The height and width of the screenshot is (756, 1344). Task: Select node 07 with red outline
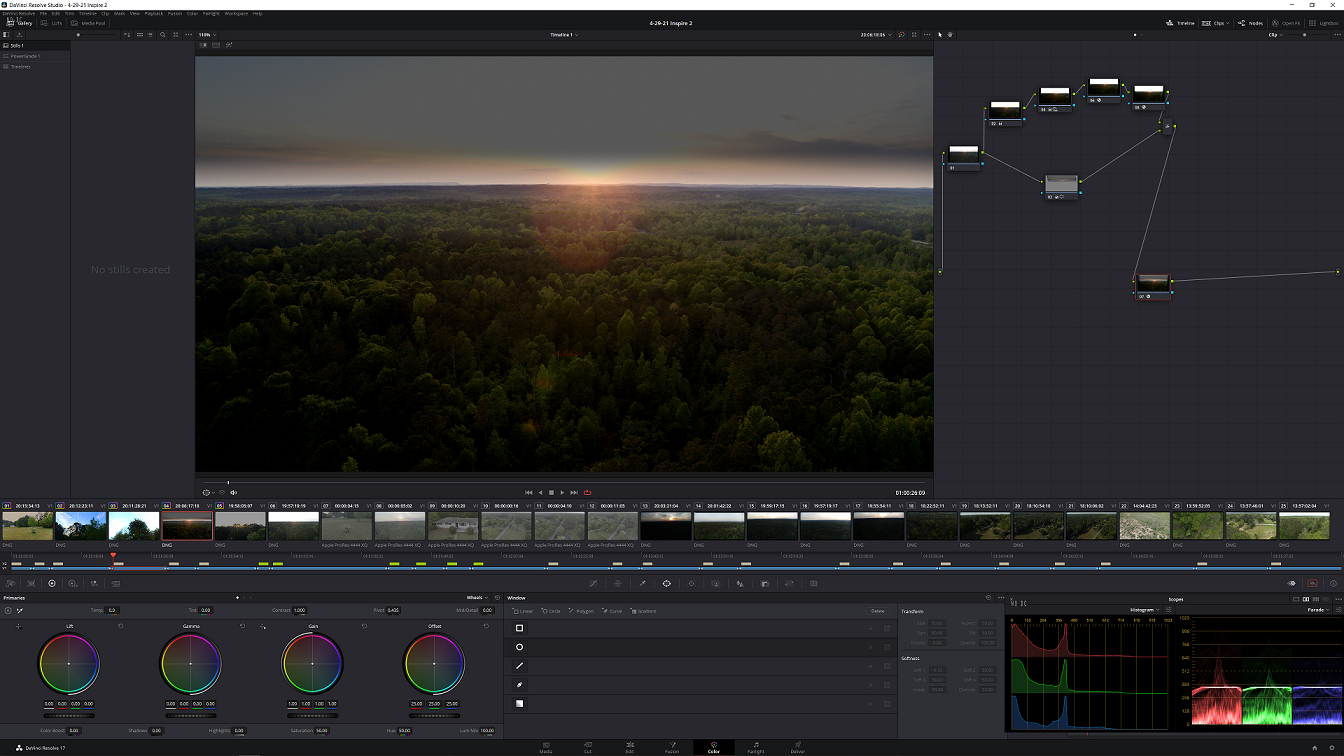coord(1153,287)
